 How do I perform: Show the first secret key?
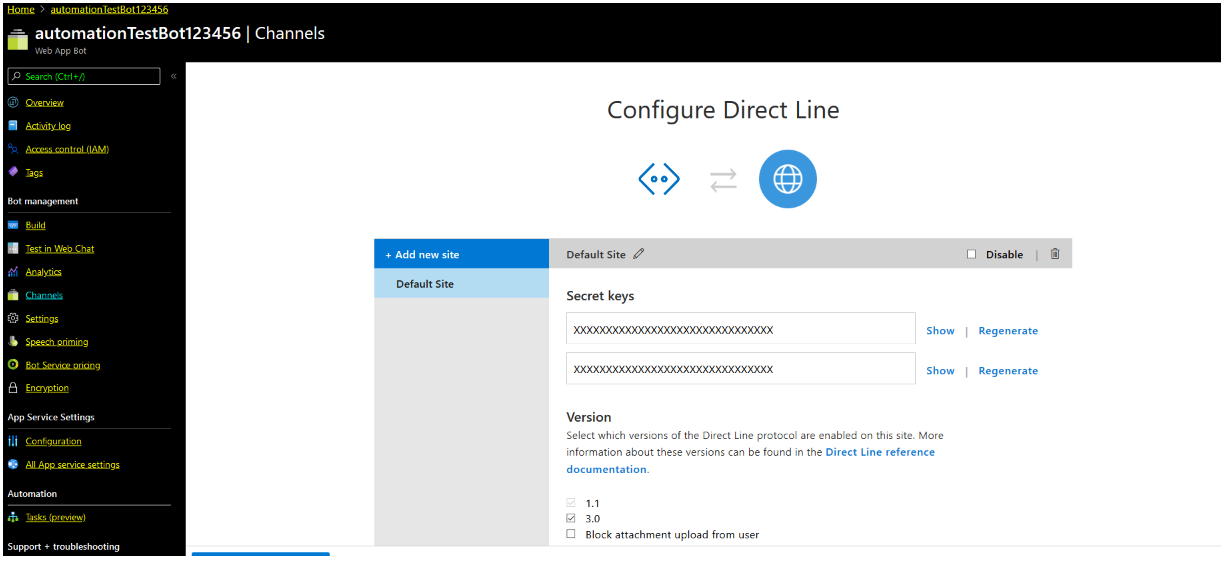pyautogui.click(x=940, y=331)
